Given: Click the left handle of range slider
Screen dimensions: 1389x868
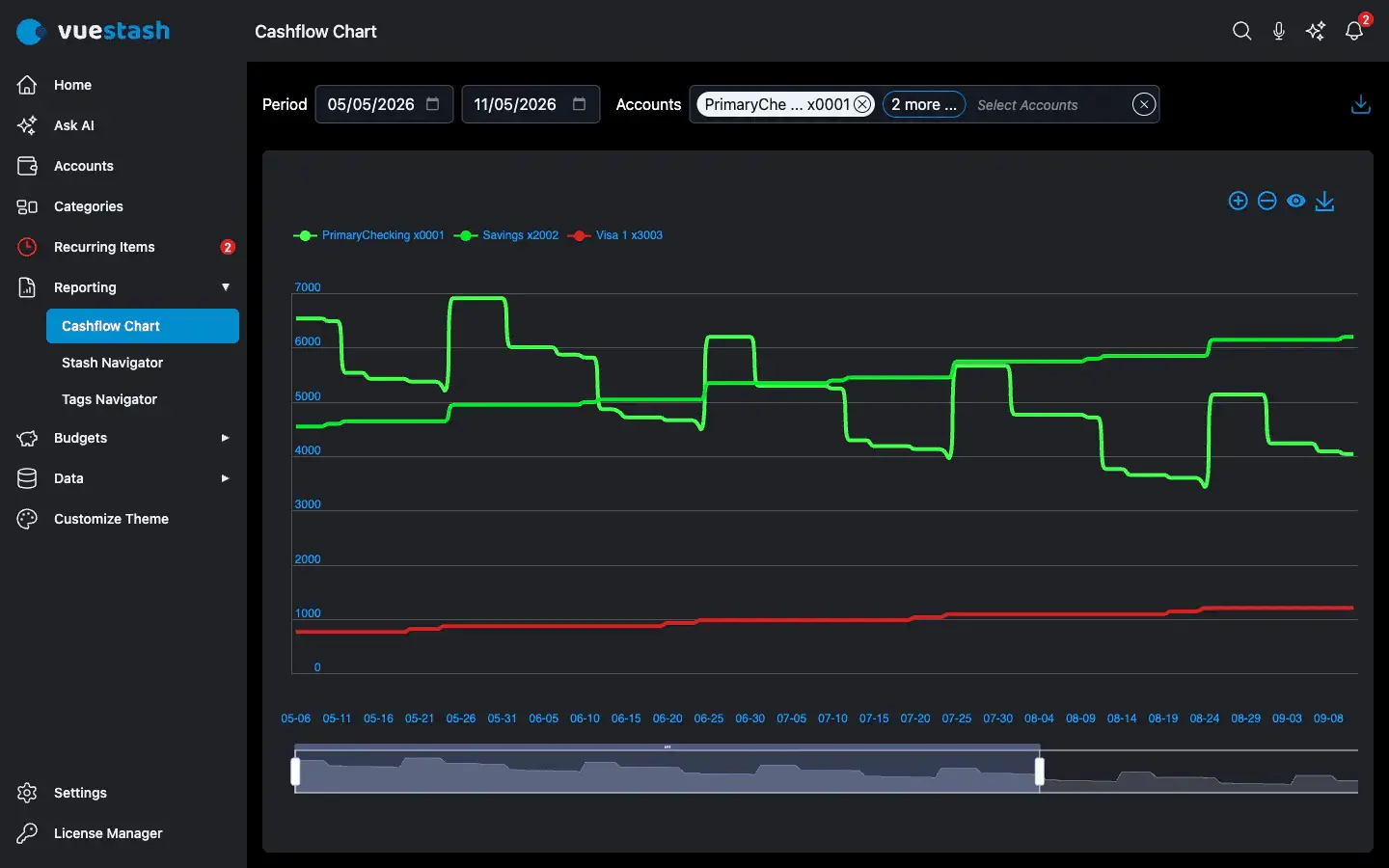Looking at the screenshot, I should (295, 772).
